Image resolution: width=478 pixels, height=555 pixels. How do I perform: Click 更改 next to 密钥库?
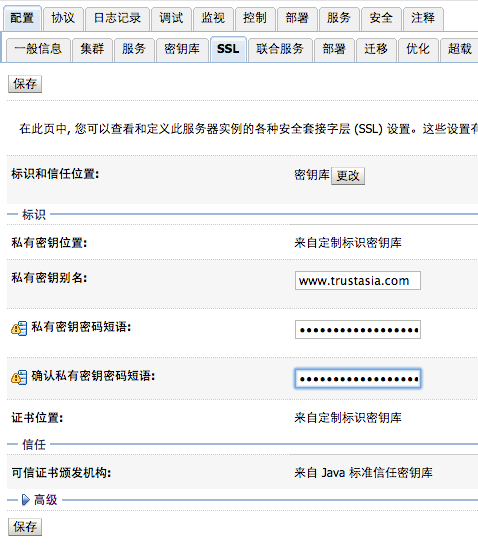click(x=348, y=176)
